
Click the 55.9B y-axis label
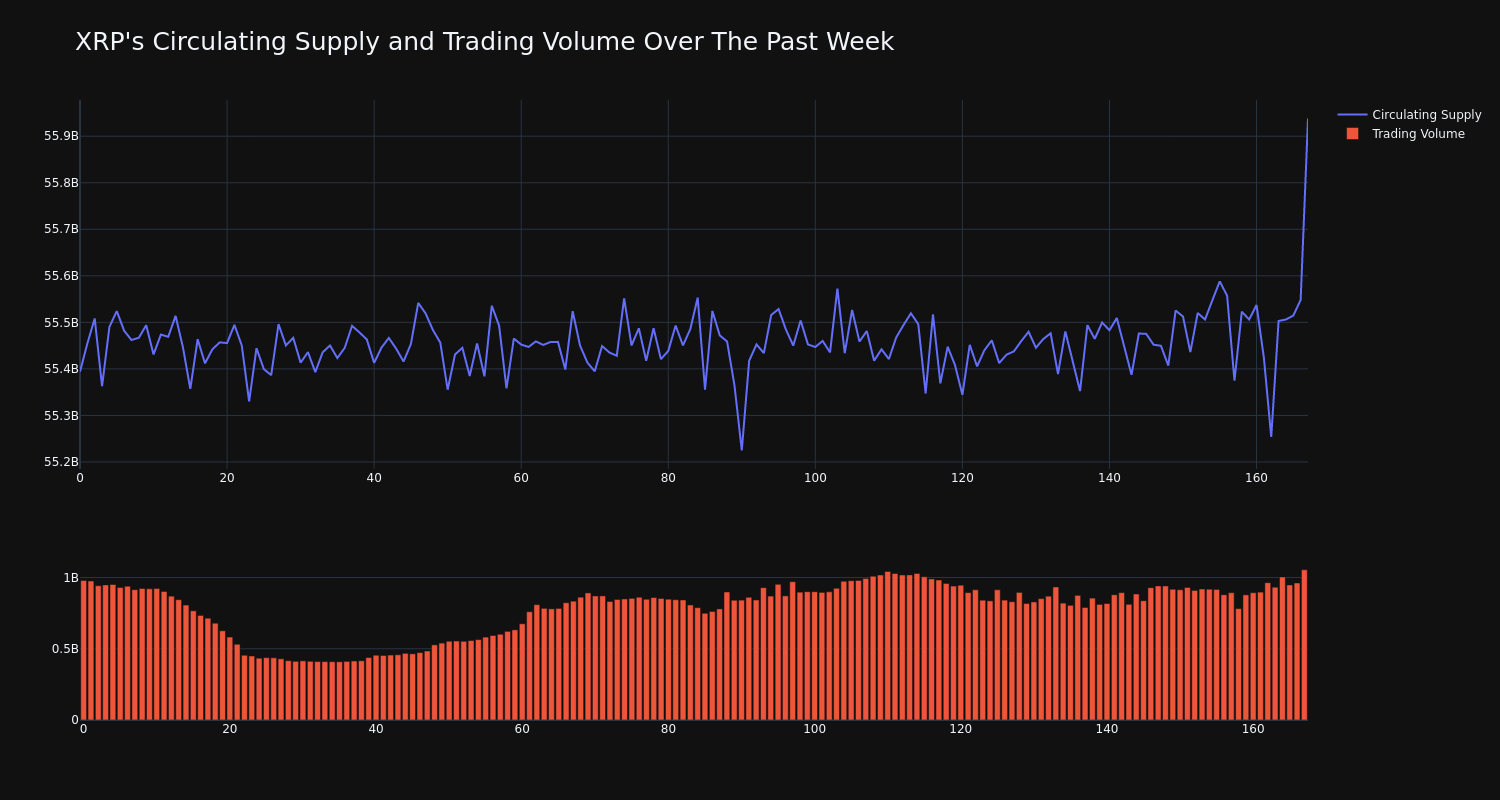(61, 136)
